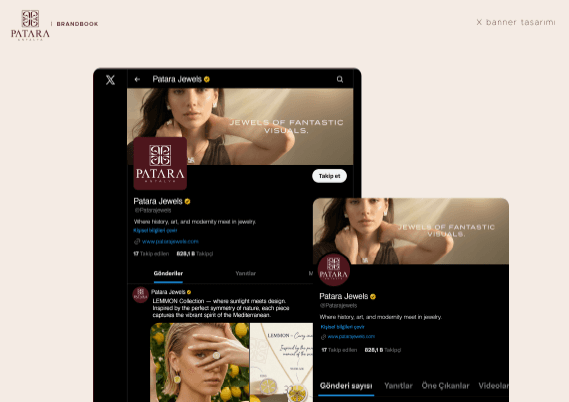
Task: Open the www.patarajewels.com website link
Action: [x=170, y=241]
